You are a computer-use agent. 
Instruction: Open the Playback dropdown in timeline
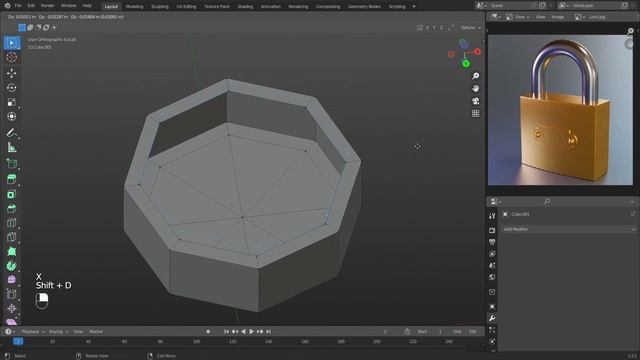coord(33,331)
